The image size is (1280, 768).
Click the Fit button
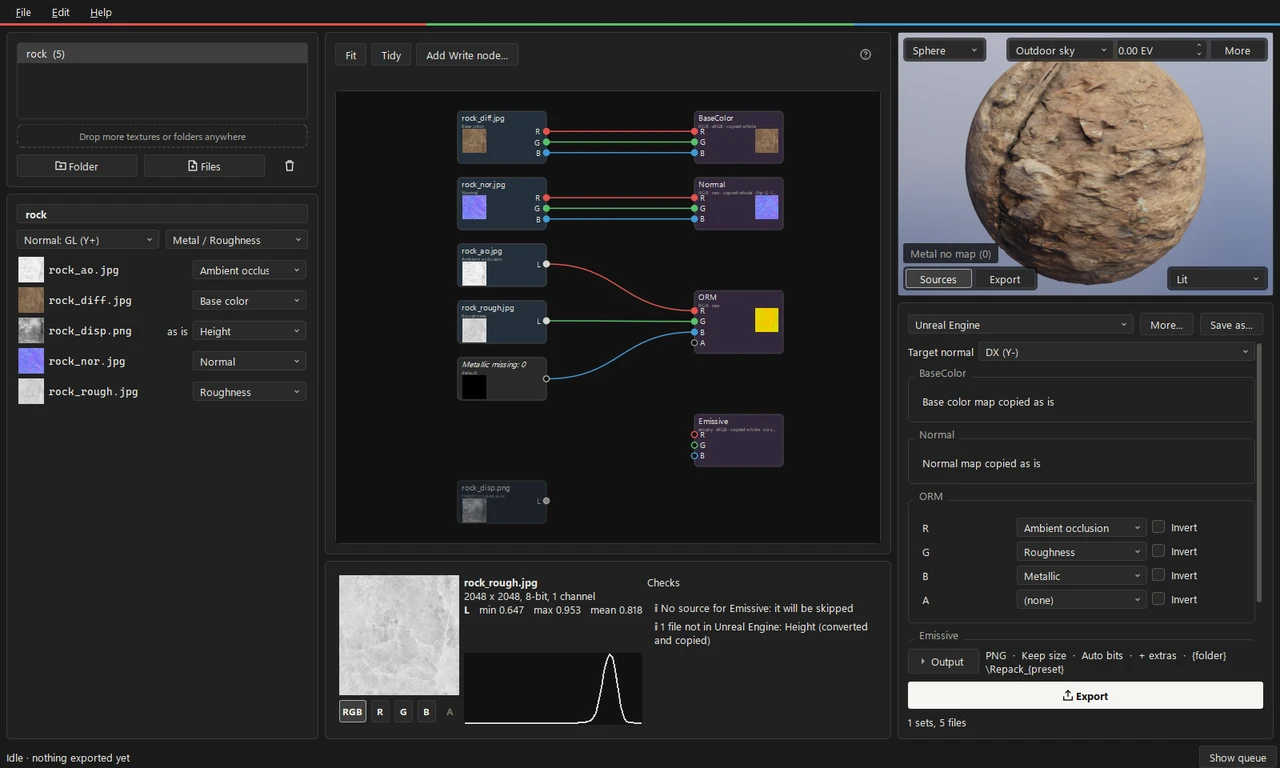(351, 55)
